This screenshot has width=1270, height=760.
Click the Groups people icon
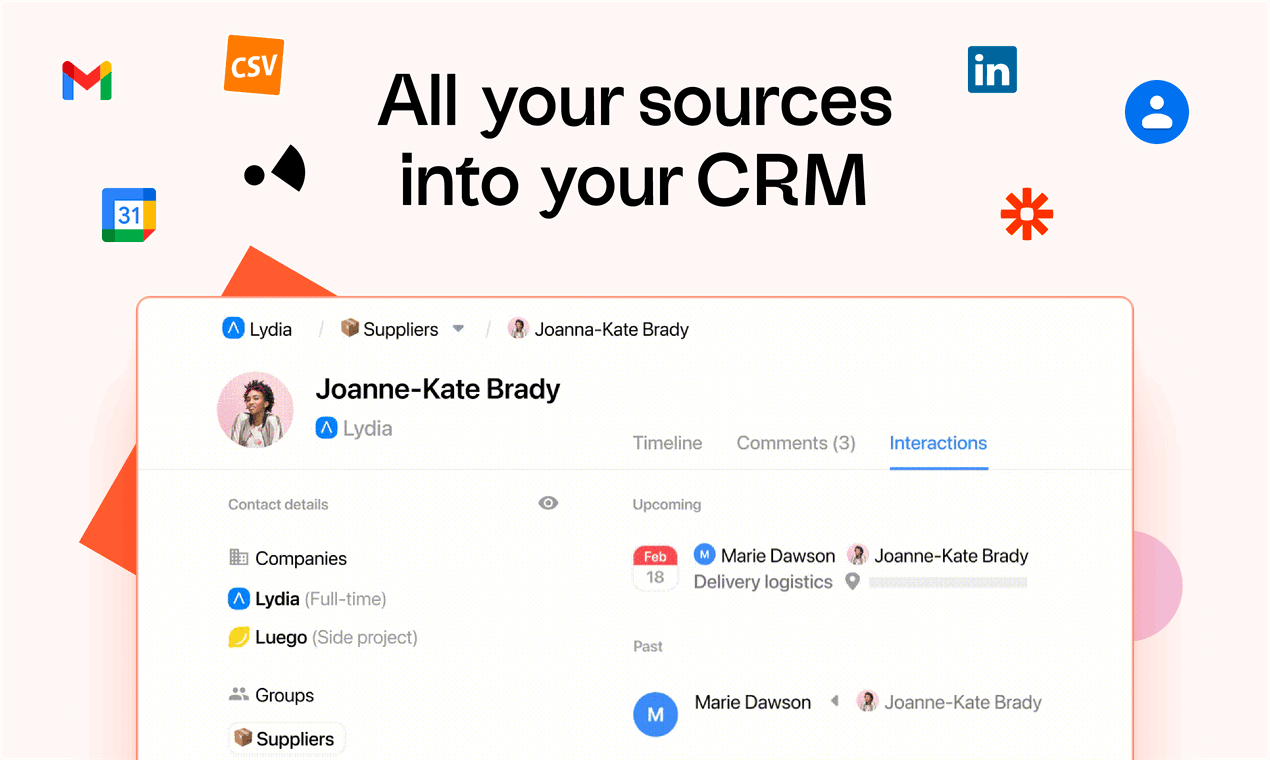(x=238, y=694)
